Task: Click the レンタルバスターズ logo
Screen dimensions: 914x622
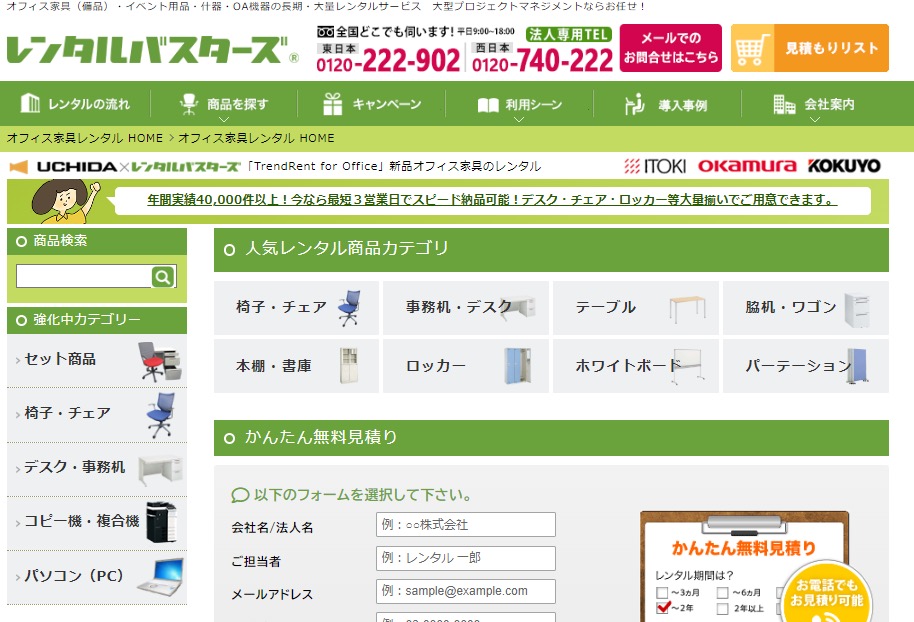Action: pos(153,50)
